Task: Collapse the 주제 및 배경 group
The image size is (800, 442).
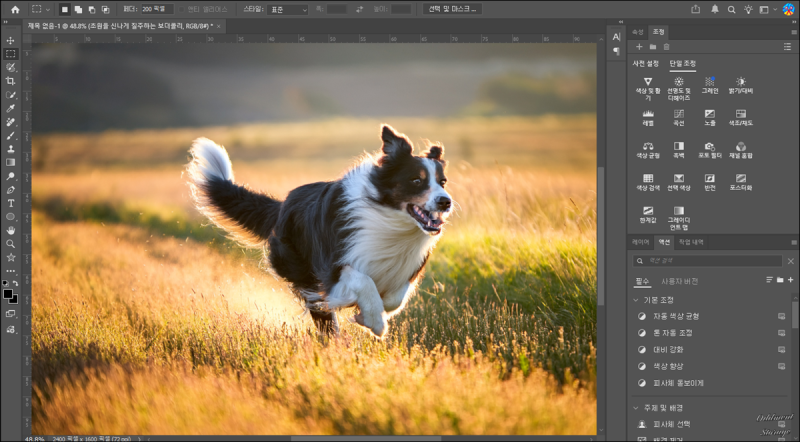Action: pyautogui.click(x=636, y=408)
